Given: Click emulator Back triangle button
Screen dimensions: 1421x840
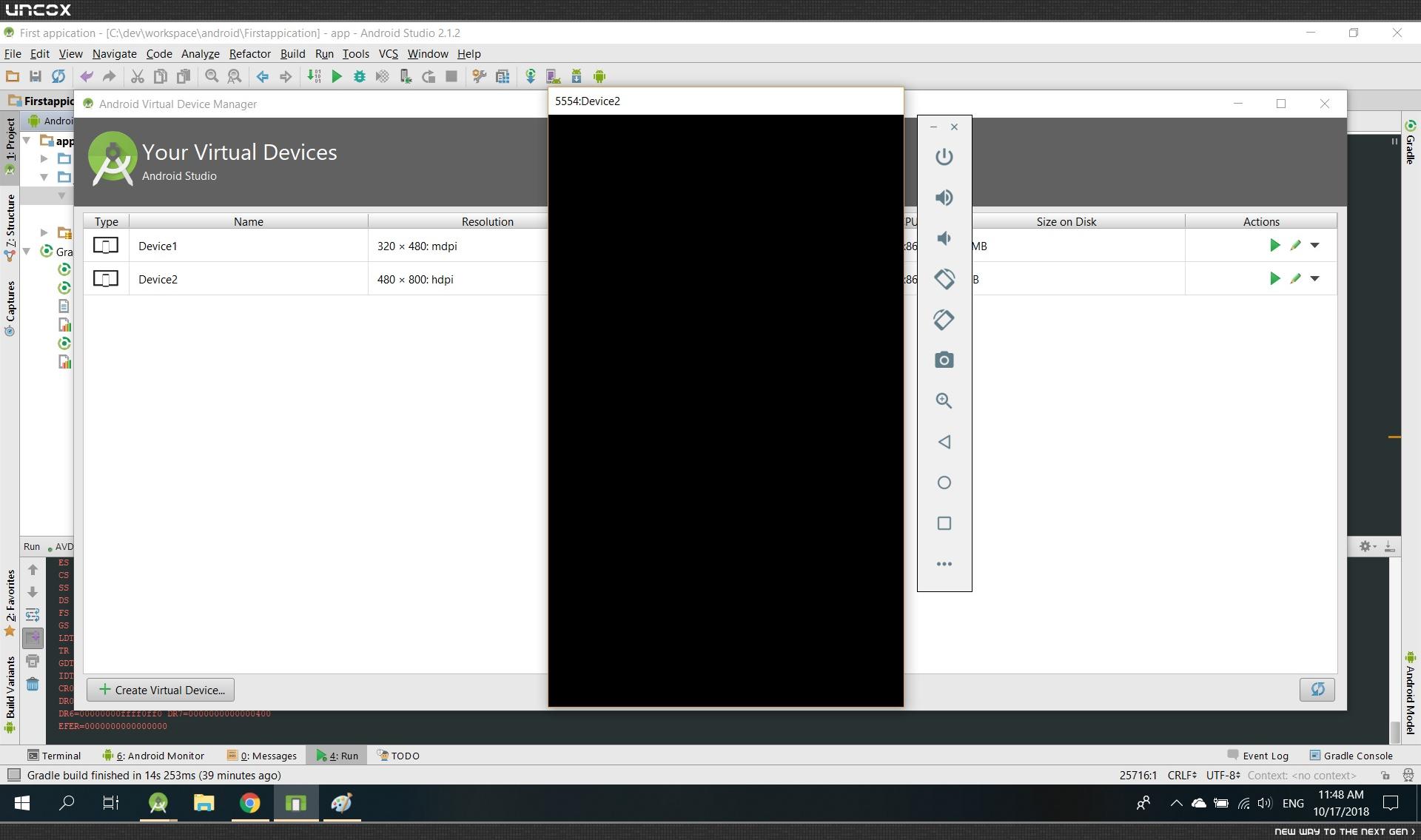Looking at the screenshot, I should tap(944, 442).
